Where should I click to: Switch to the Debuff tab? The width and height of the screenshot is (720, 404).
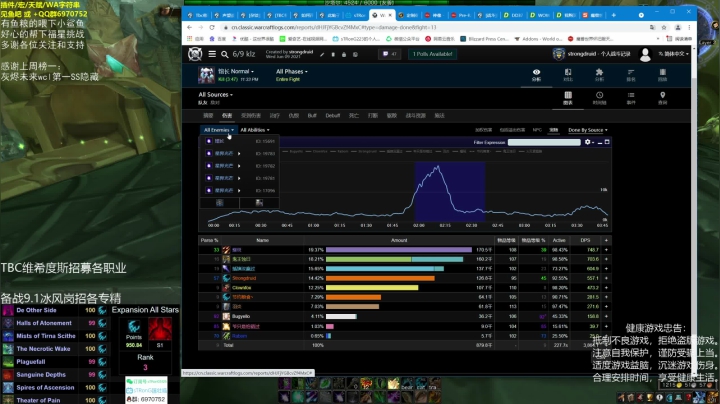point(333,116)
